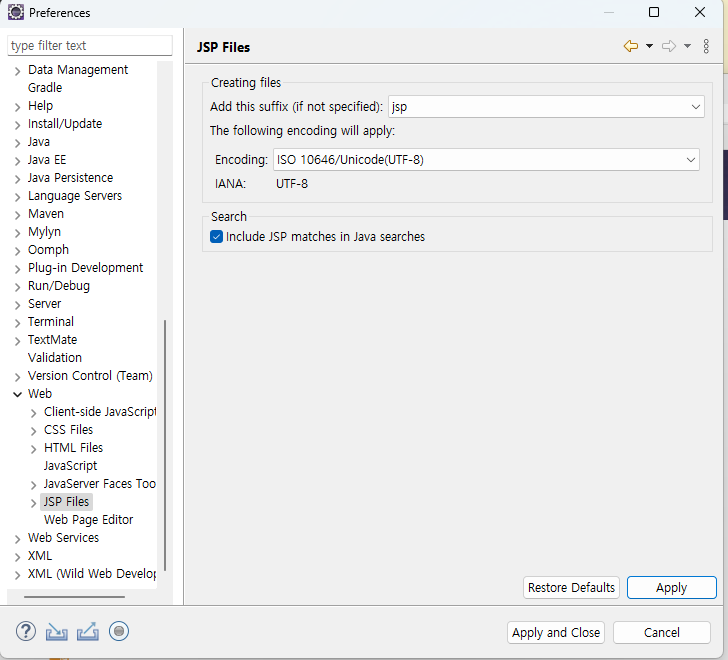The width and height of the screenshot is (728, 660).
Task: Expand the Maven node arrow
Action: [x=18, y=215]
